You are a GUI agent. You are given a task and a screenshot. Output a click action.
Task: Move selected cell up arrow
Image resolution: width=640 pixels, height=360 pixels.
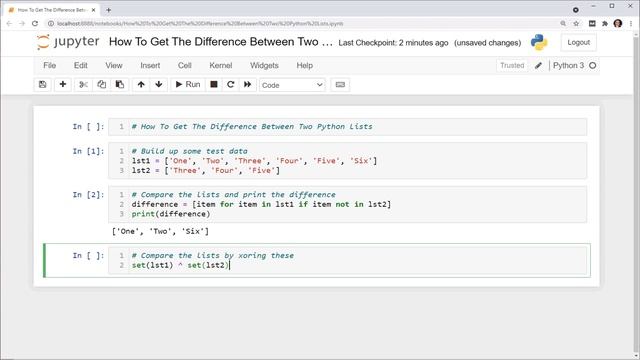coord(141,84)
